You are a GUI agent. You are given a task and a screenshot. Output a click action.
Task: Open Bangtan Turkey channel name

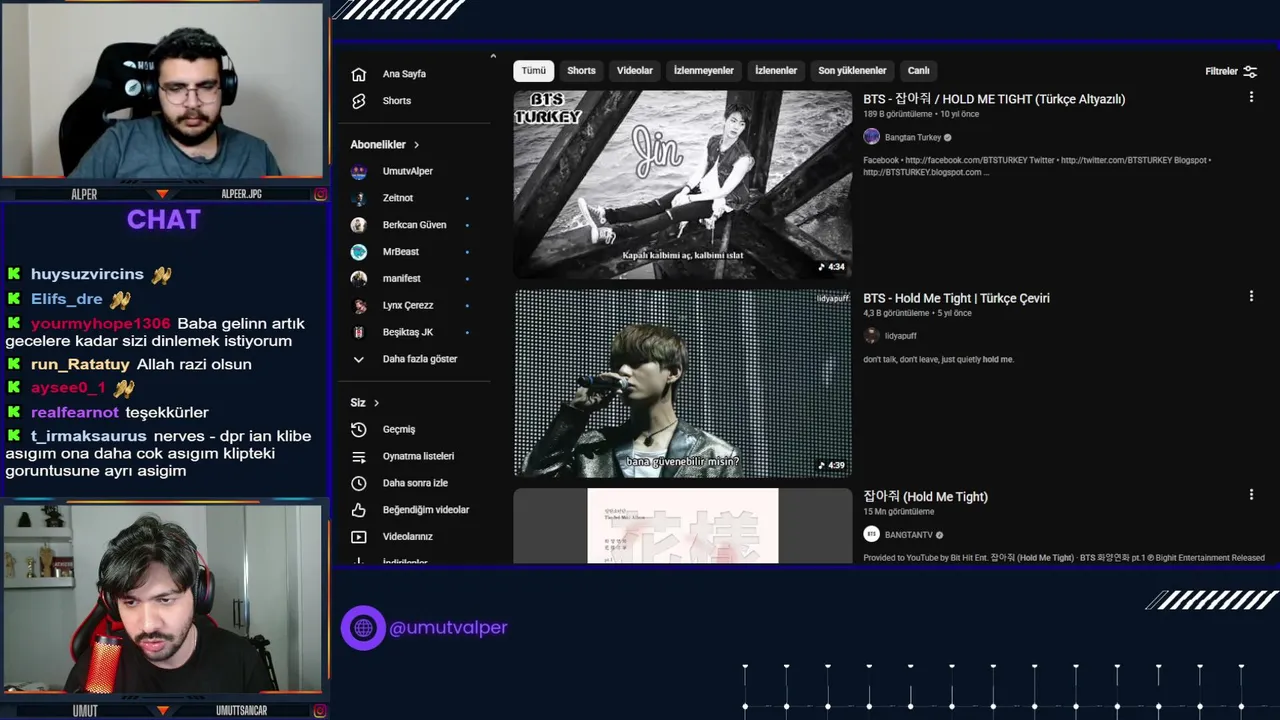pyautogui.click(x=913, y=137)
